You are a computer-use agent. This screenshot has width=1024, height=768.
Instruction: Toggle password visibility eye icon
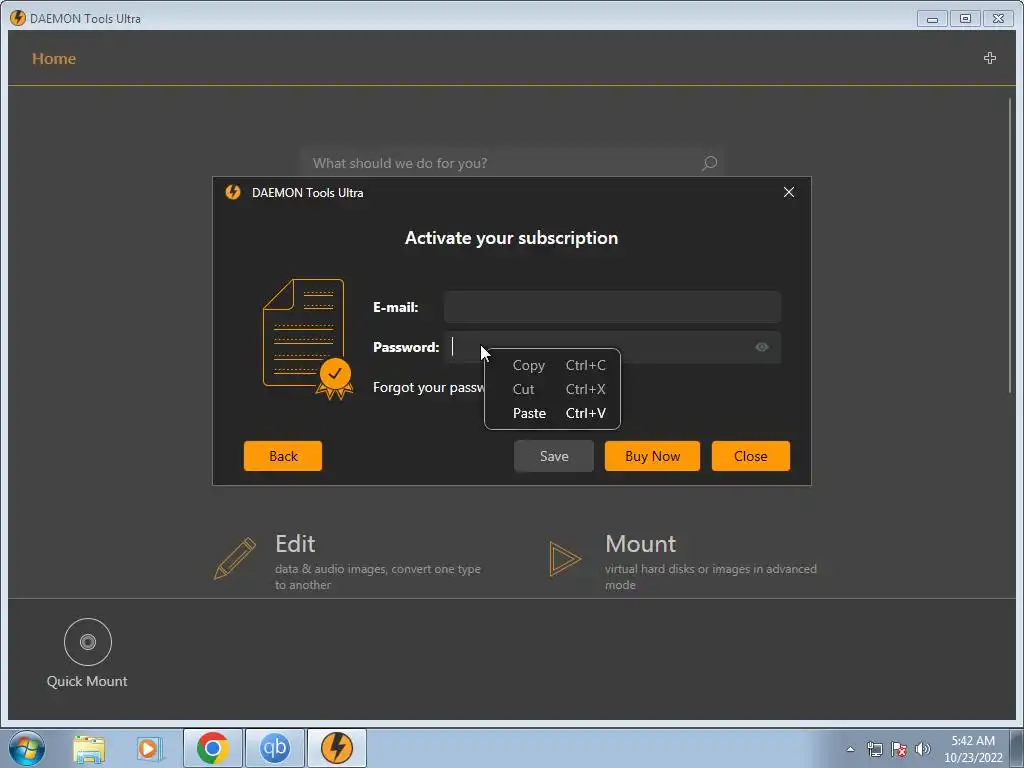(x=761, y=347)
